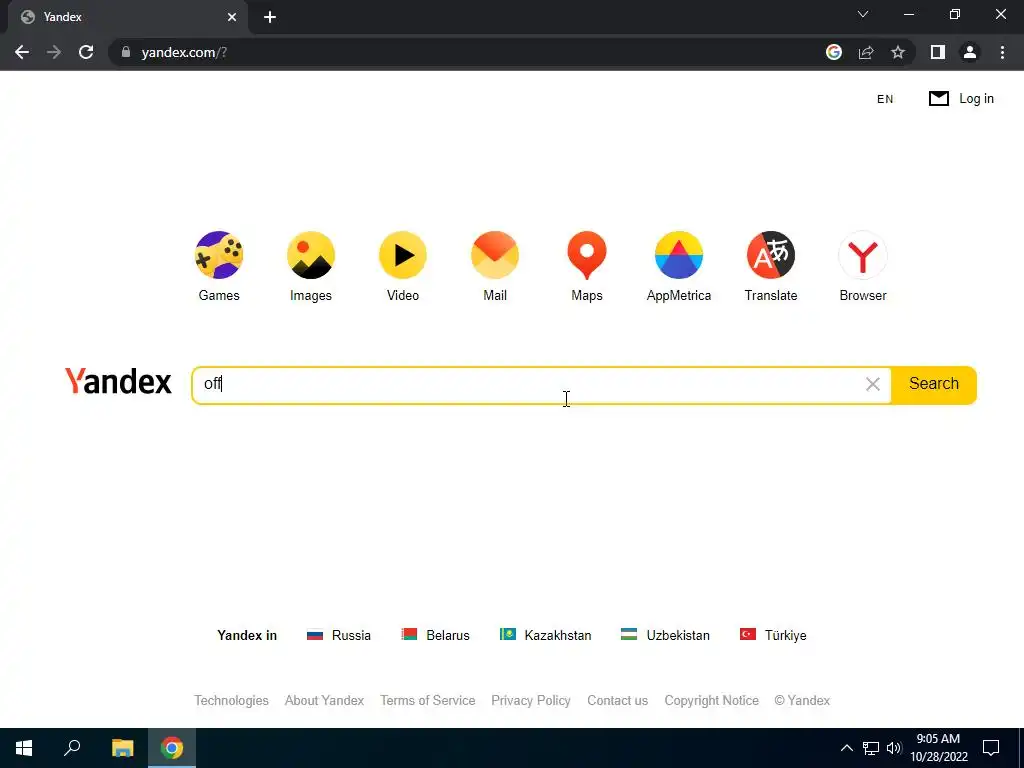
Task: Open File Explorer from taskbar
Action: [122, 748]
